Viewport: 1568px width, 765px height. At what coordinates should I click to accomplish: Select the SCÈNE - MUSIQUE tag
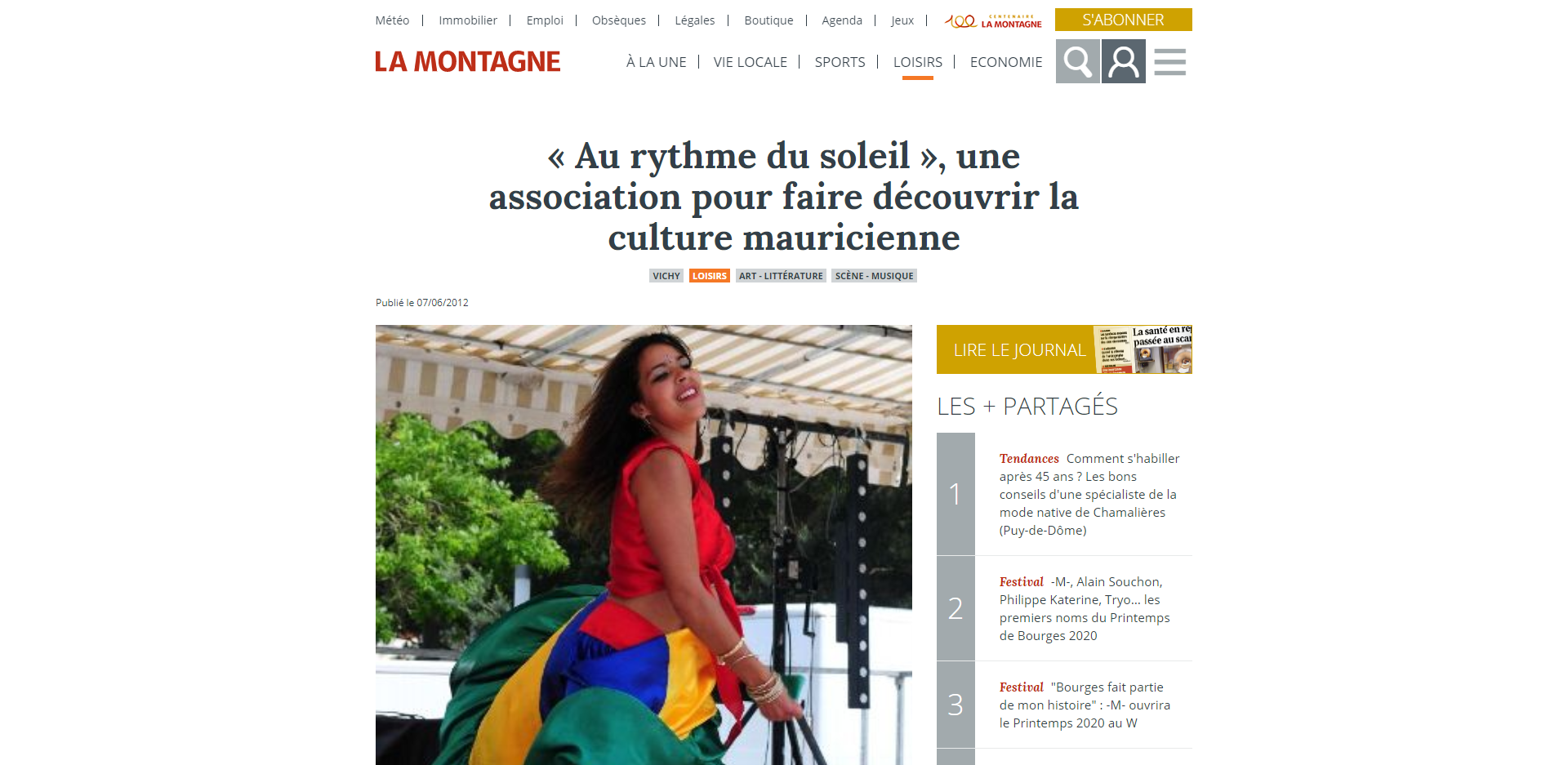point(874,276)
